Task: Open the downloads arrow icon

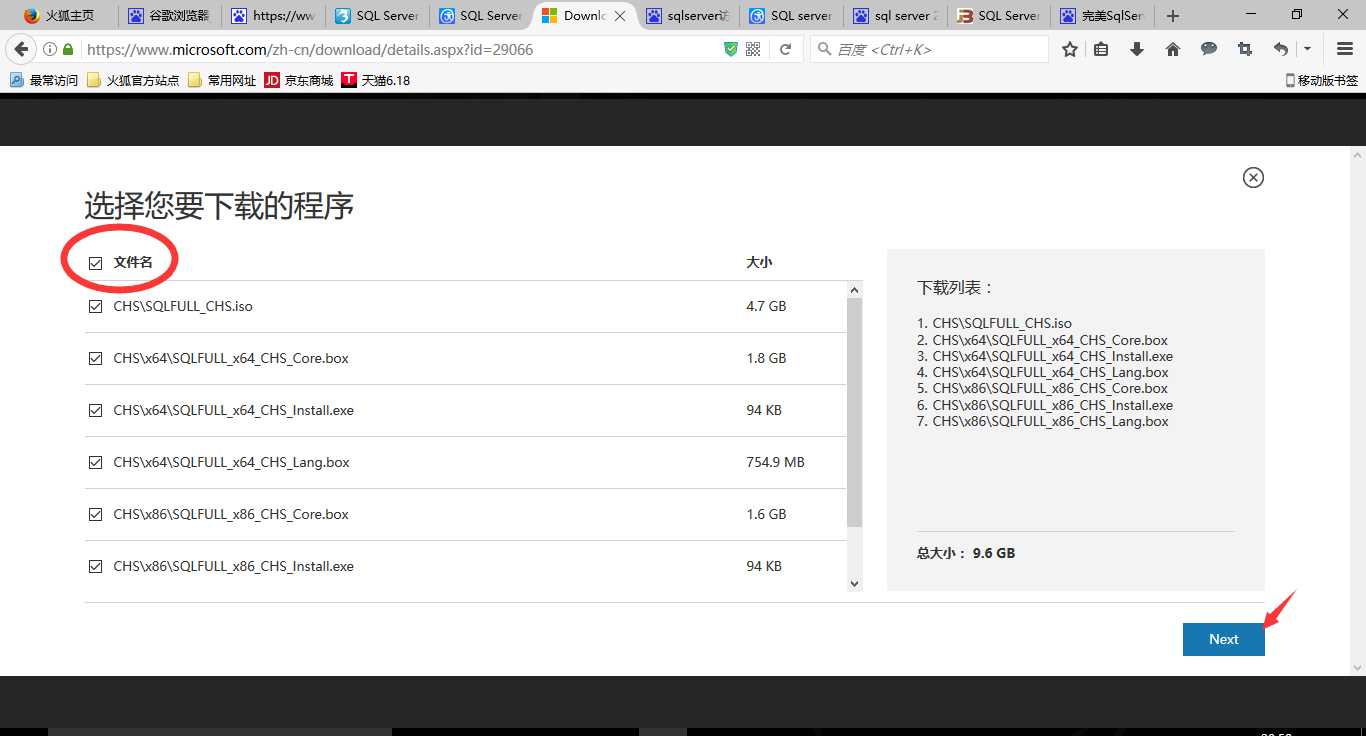Action: click(x=1137, y=49)
